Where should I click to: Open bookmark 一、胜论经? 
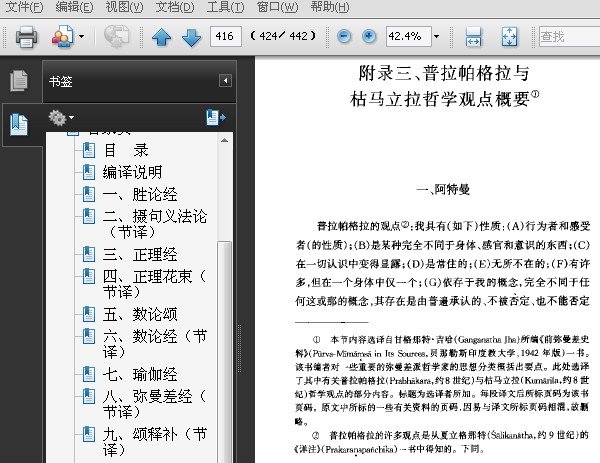pyautogui.click(x=140, y=194)
